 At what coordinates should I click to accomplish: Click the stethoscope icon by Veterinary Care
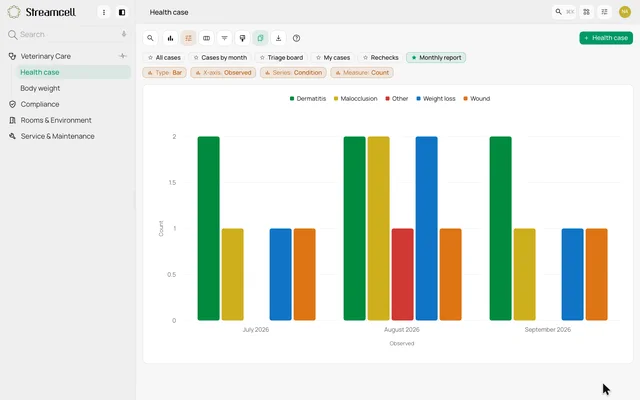point(12,56)
